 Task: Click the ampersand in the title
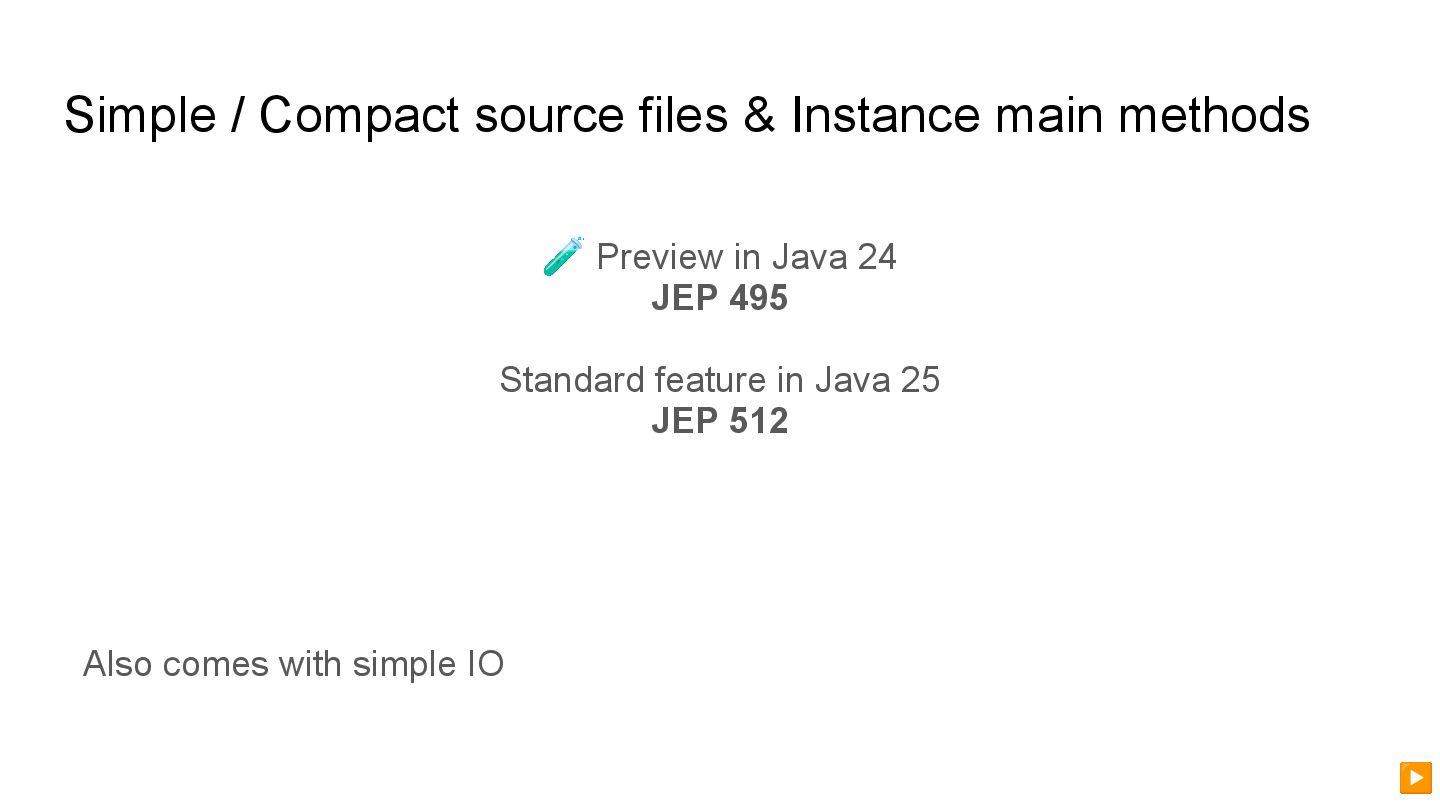click(759, 115)
